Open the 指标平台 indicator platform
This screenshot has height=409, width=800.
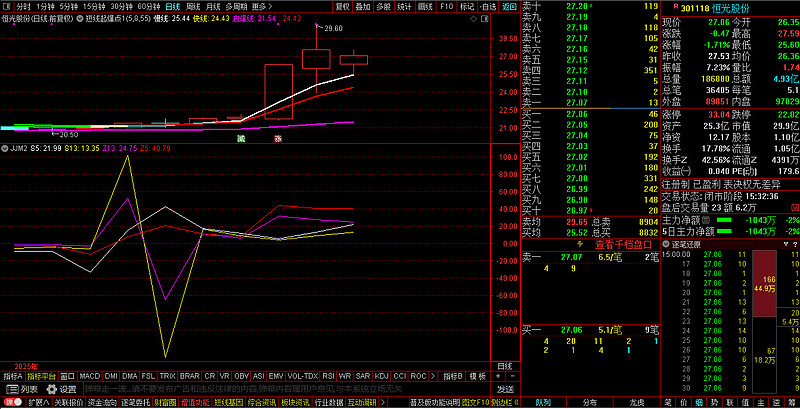42,376
